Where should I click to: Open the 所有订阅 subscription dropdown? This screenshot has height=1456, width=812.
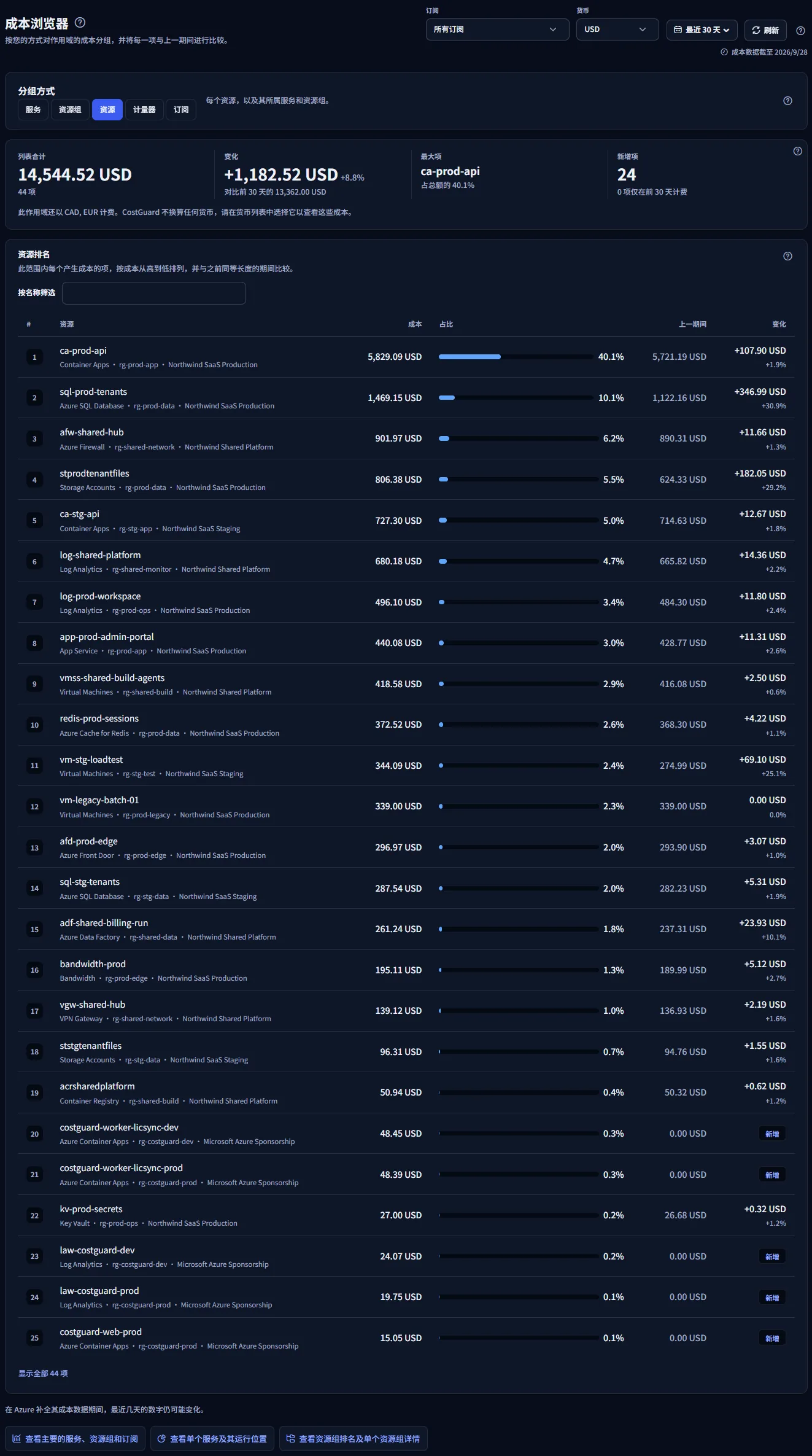pyautogui.click(x=497, y=29)
